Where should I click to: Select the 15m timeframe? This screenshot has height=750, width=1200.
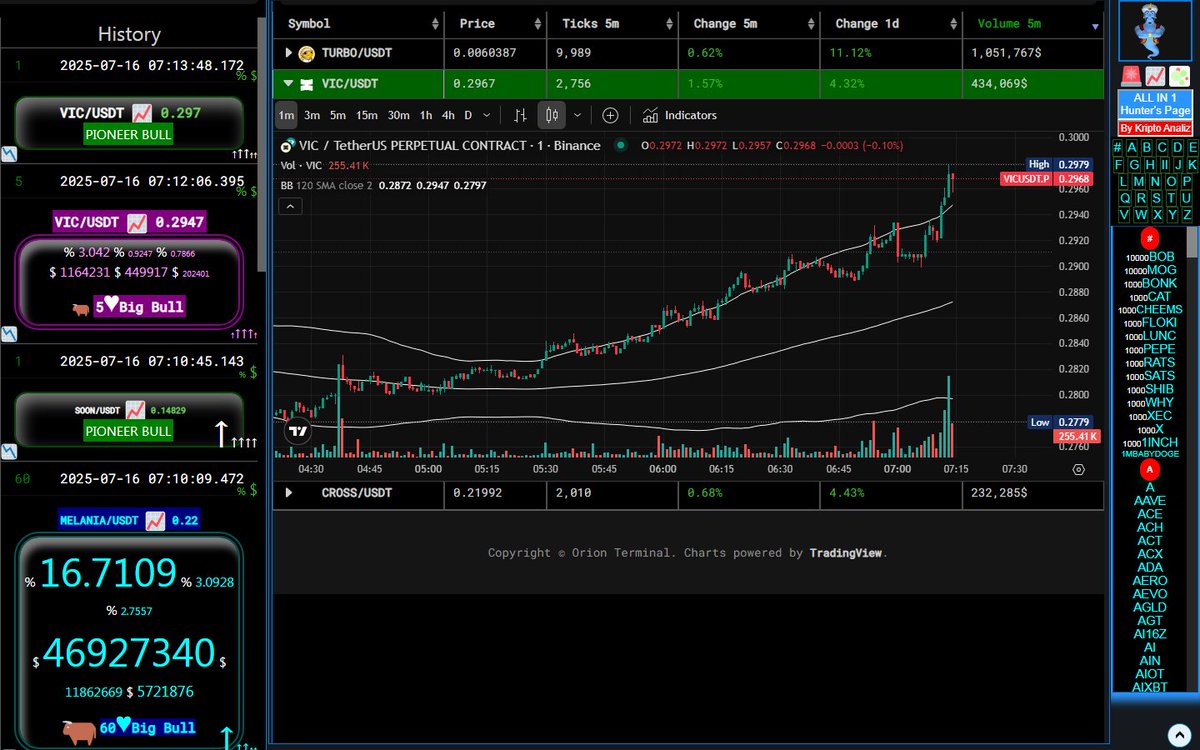[367, 115]
